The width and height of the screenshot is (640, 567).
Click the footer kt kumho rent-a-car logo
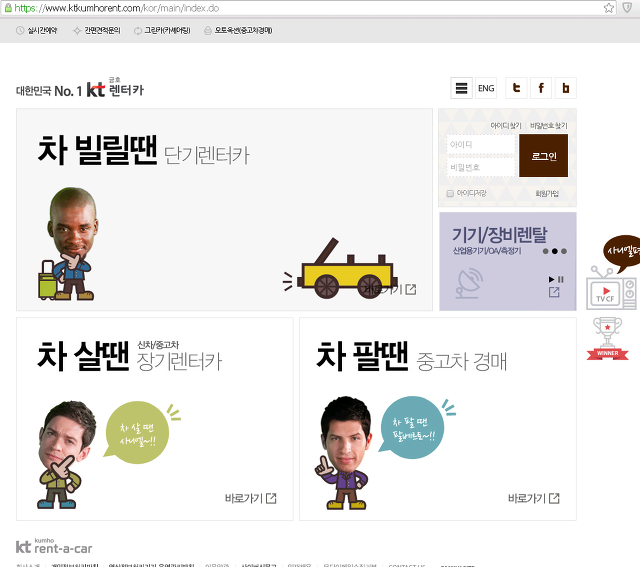point(54,546)
